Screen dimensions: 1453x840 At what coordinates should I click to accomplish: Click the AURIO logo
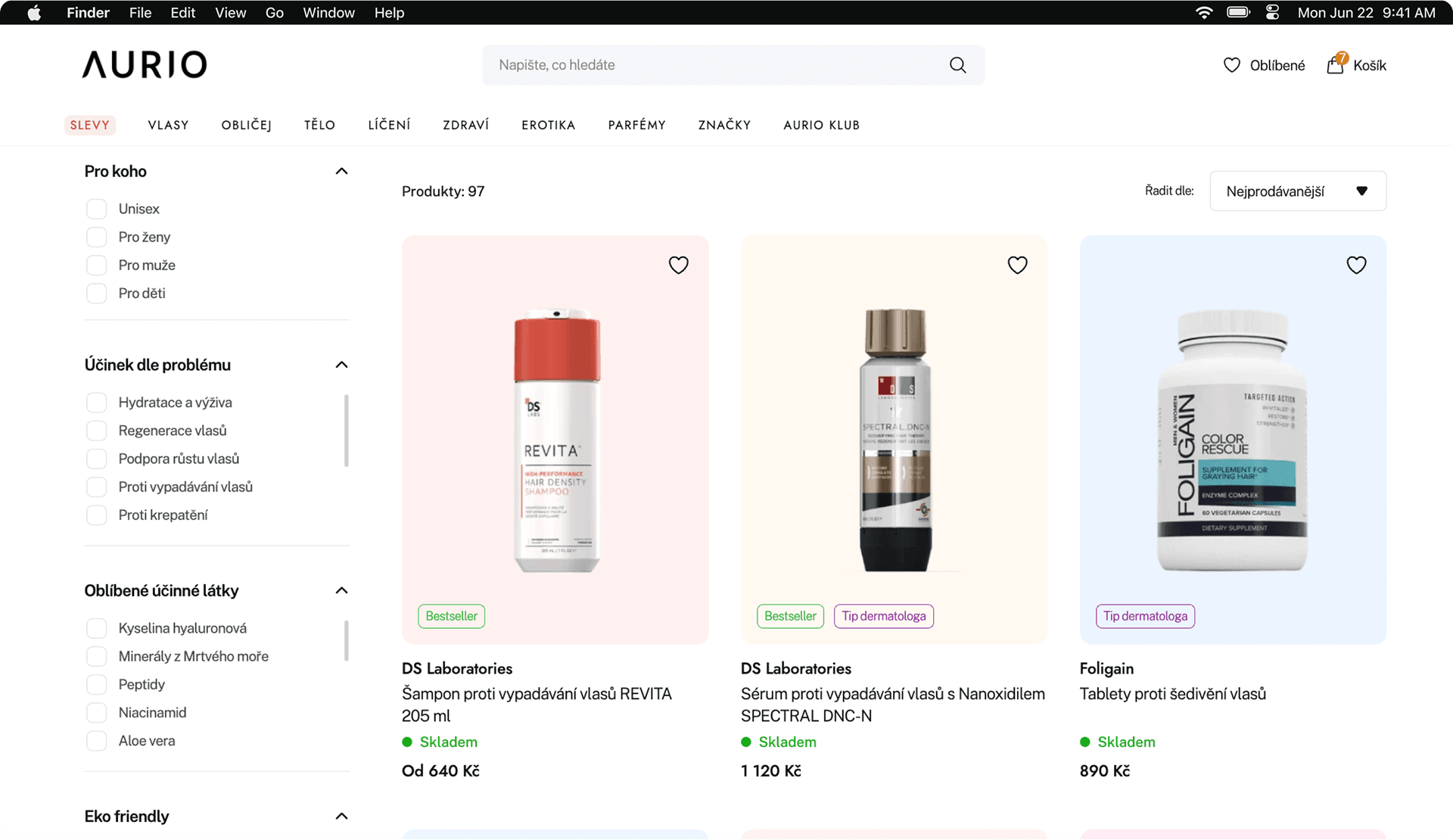(144, 65)
